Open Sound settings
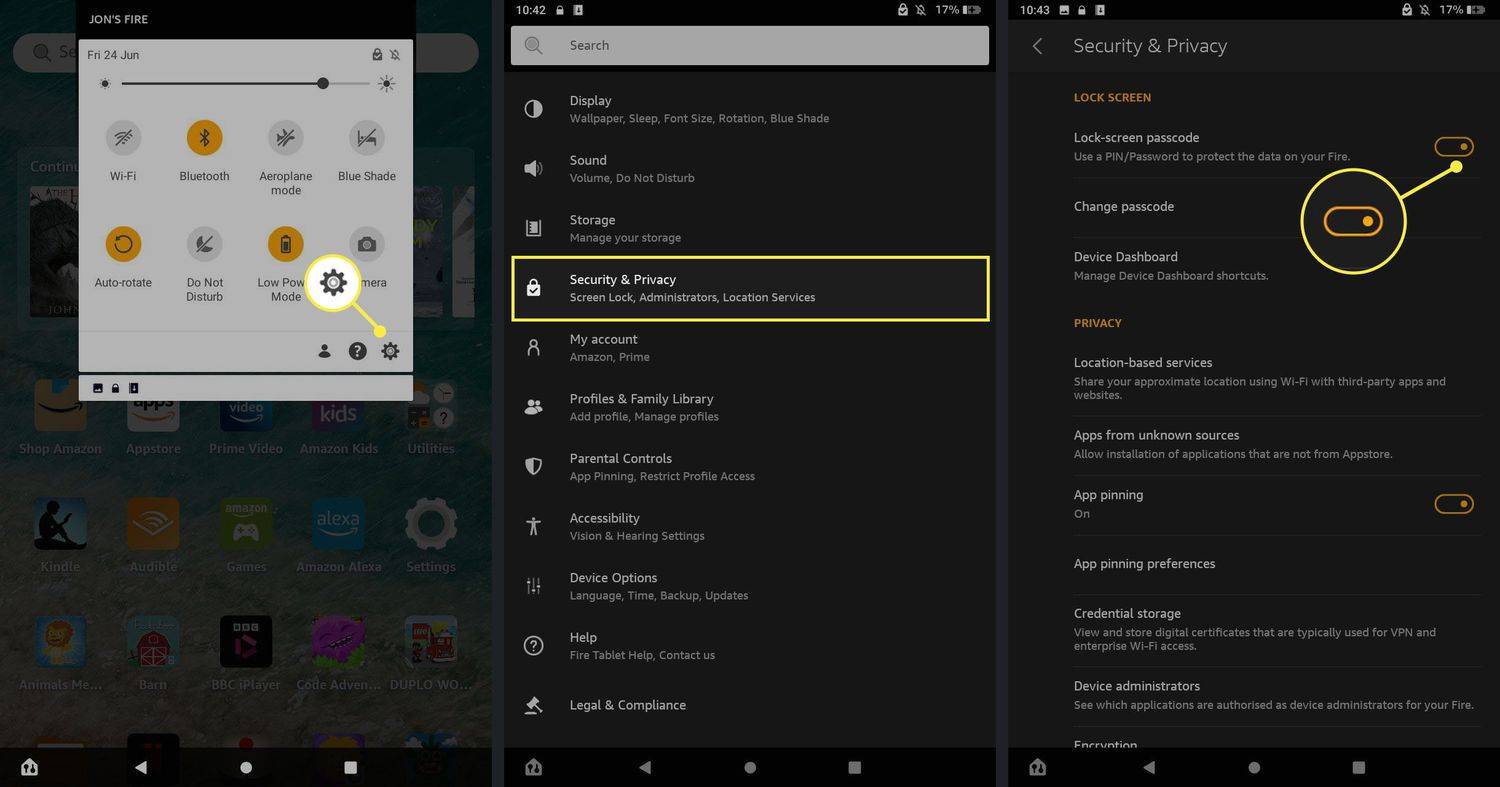This screenshot has height=787, width=1500. click(750, 169)
